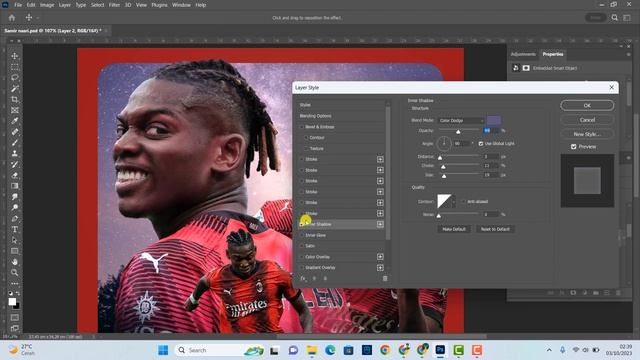
Task: Open the Windows Start menu
Action: pyautogui.click(x=163, y=350)
